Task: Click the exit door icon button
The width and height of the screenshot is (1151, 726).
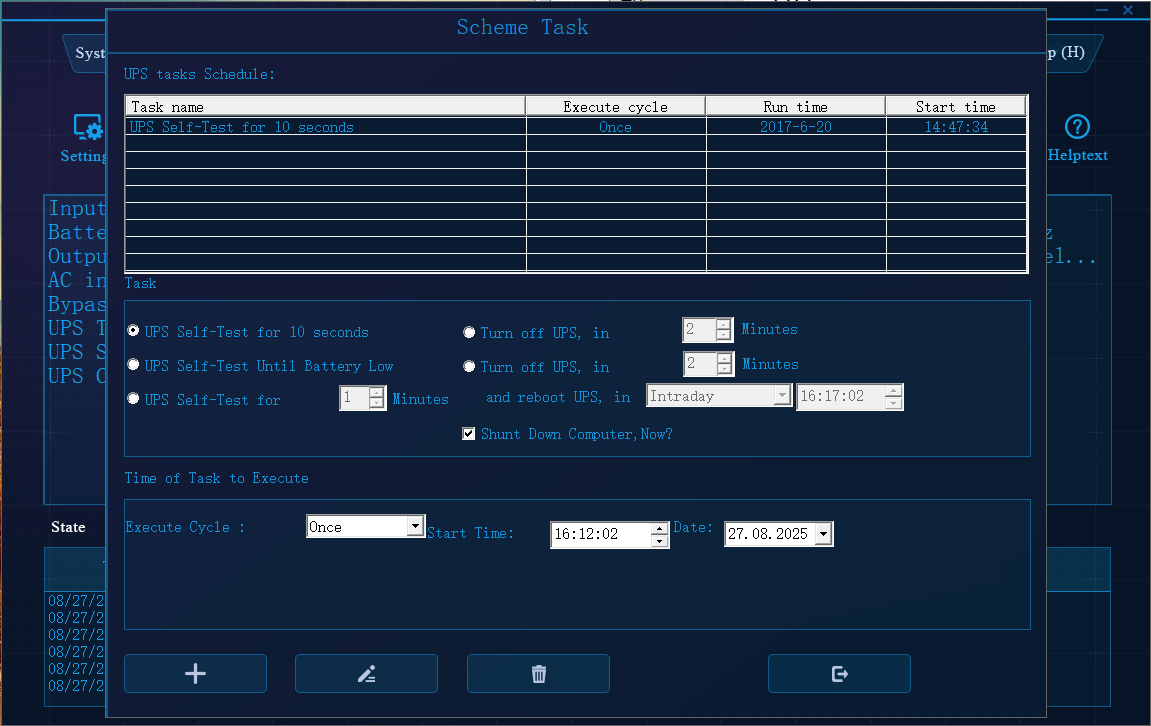Action: click(839, 674)
